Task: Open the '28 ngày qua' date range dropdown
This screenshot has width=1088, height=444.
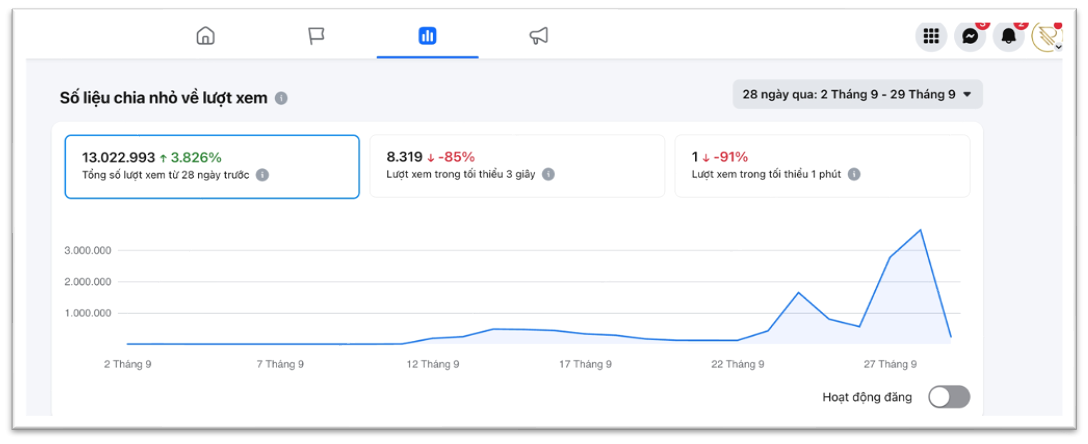Action: pos(858,94)
